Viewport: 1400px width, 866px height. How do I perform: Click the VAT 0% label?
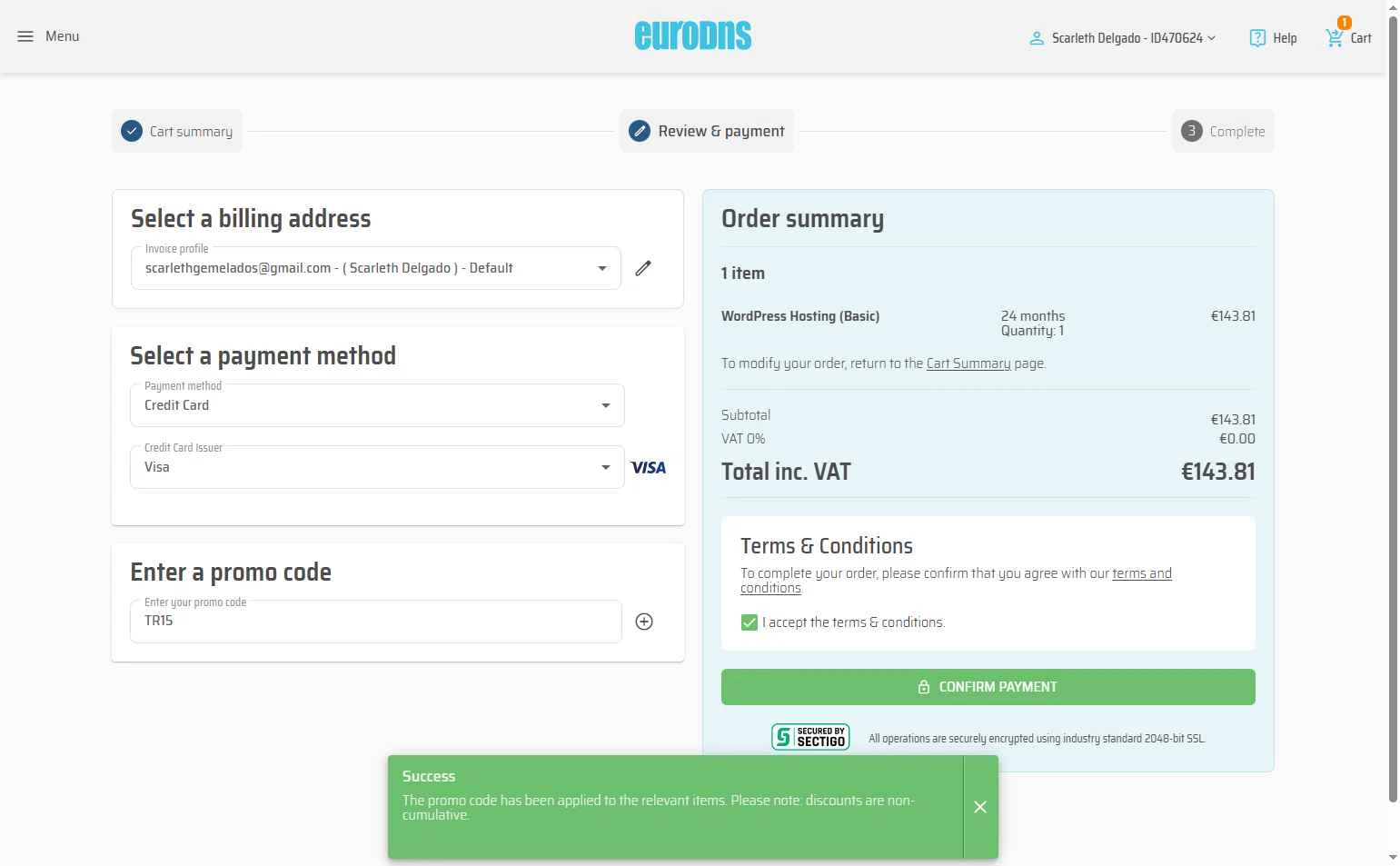pyautogui.click(x=743, y=439)
